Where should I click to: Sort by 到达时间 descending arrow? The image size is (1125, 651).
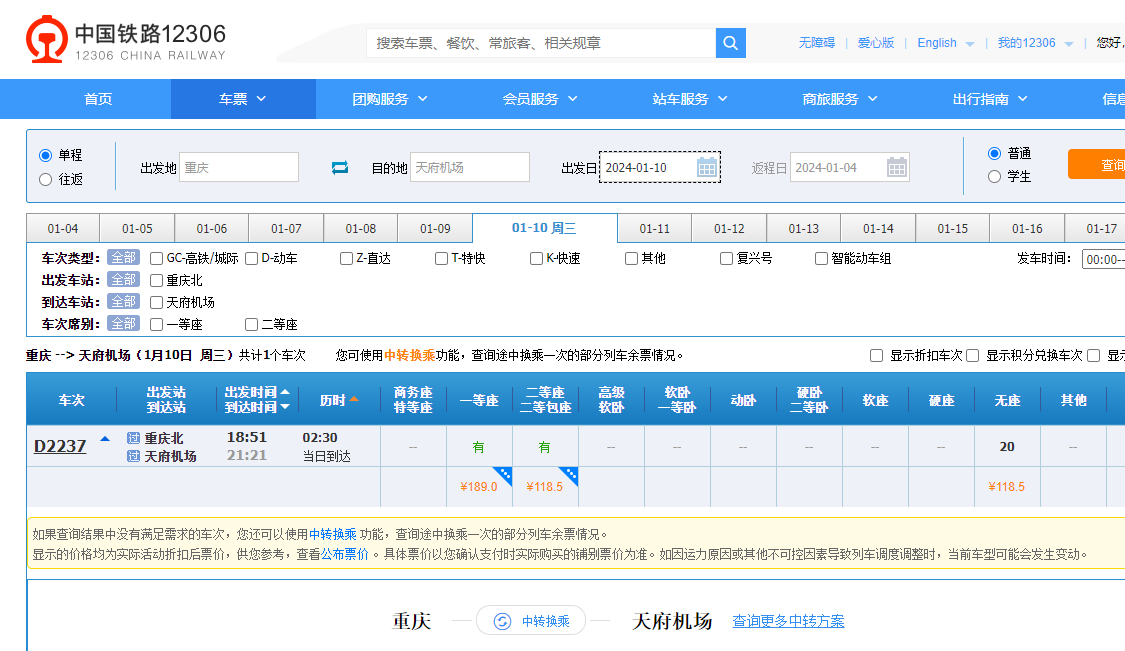pyautogui.click(x=285, y=407)
